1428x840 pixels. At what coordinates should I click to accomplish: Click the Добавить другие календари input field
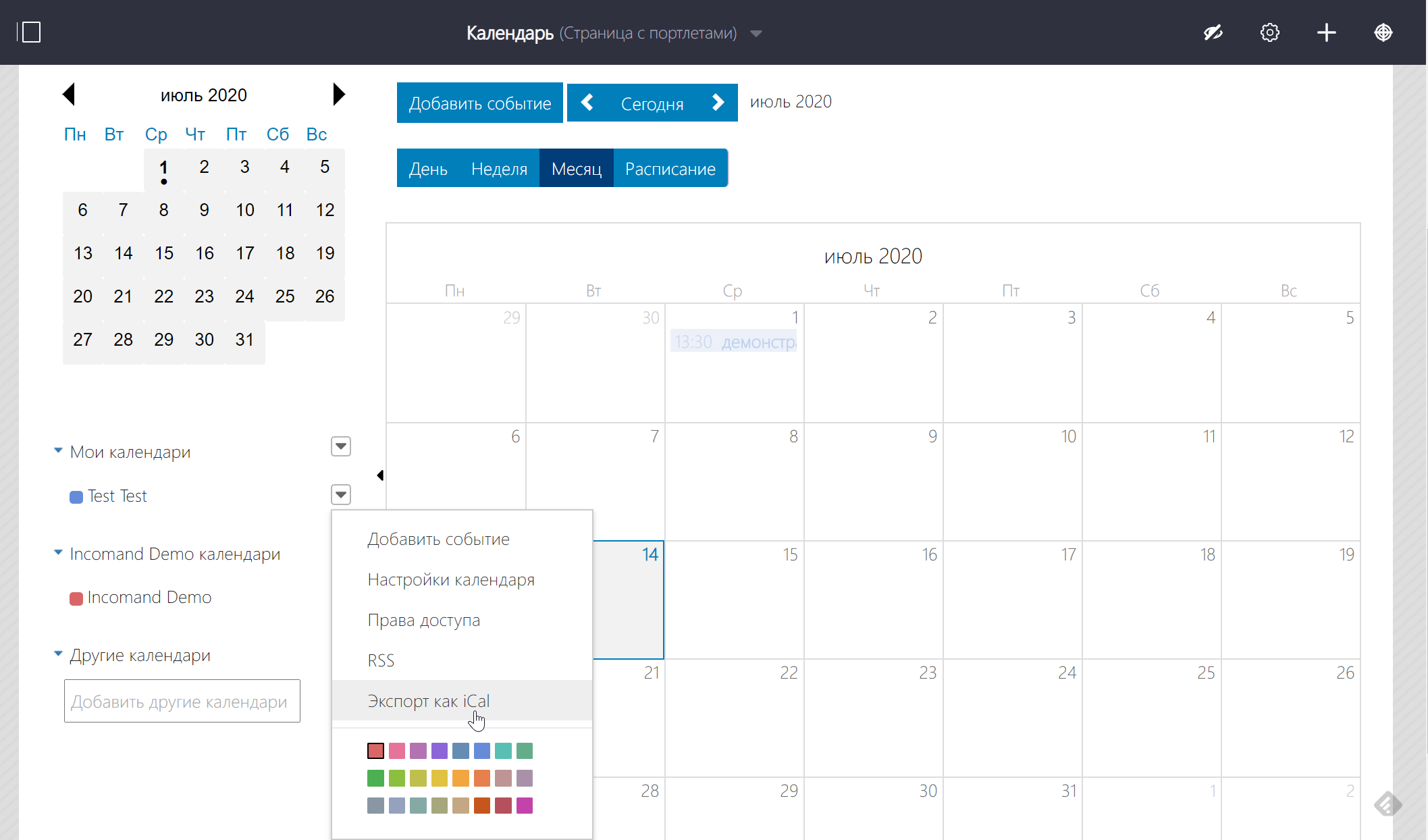point(182,701)
